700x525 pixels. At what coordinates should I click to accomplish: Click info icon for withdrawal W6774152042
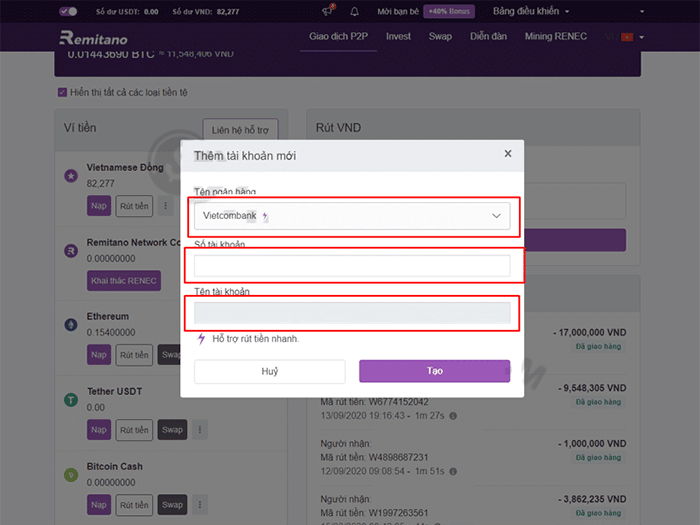tap(453, 416)
